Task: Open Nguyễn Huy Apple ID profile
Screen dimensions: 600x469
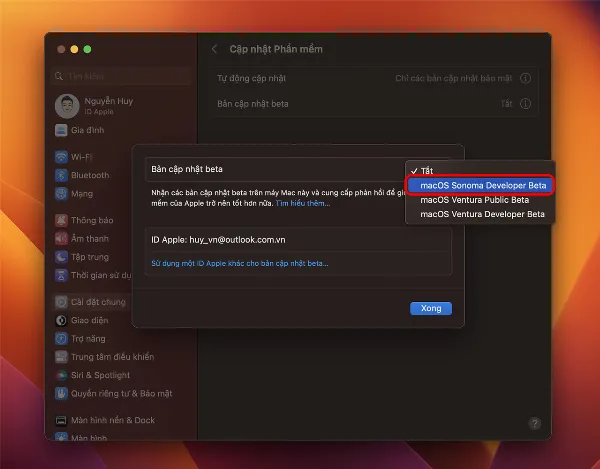Action: coord(94,106)
